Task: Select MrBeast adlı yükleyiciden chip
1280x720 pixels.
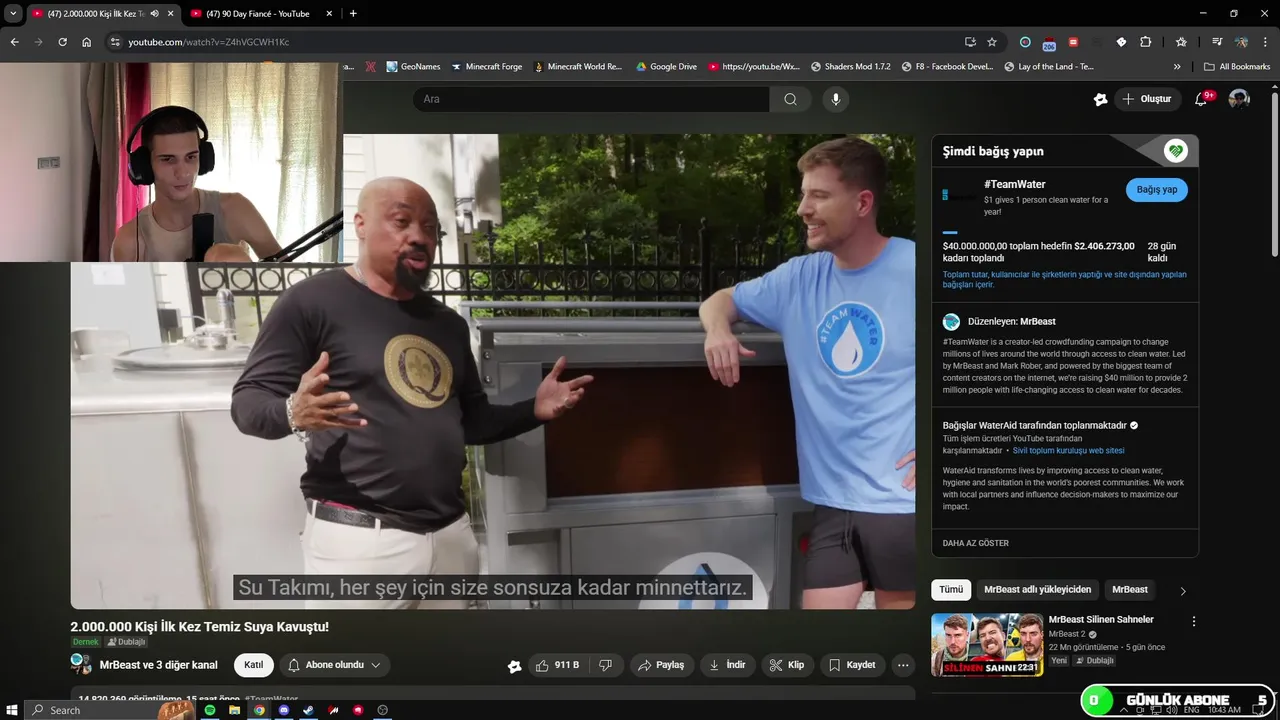Action: (x=1037, y=590)
